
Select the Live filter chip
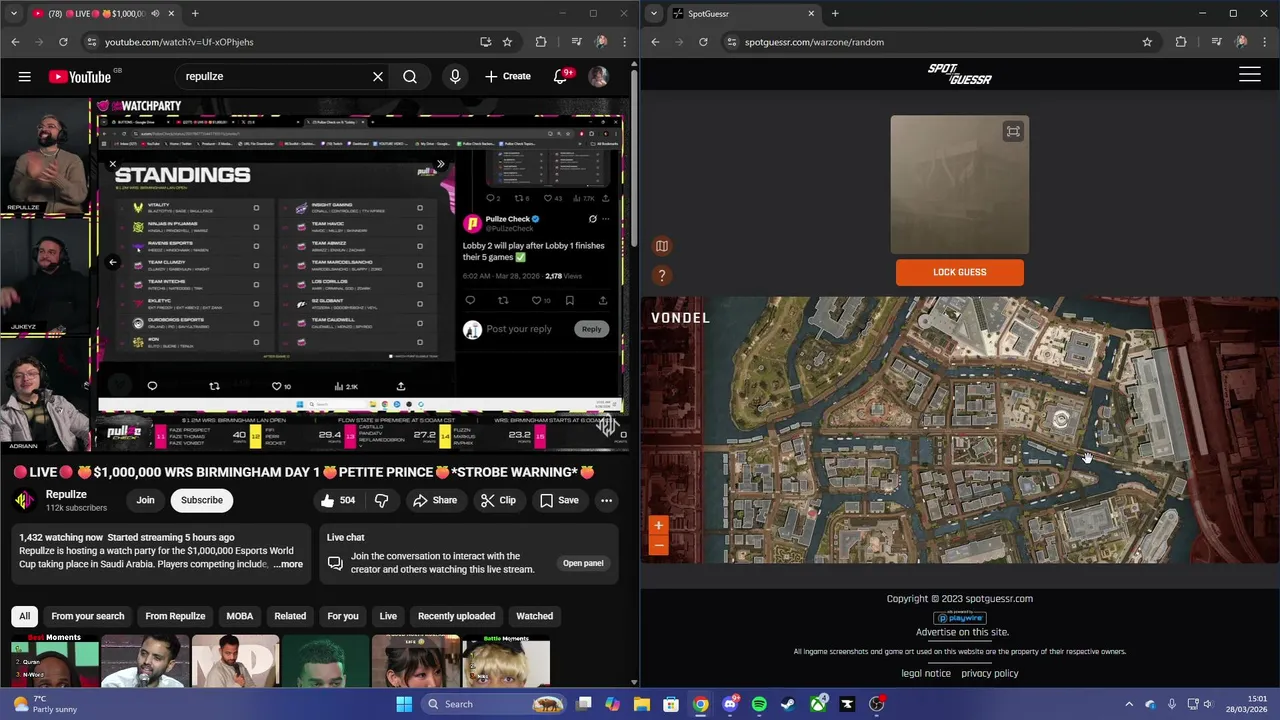(x=388, y=616)
